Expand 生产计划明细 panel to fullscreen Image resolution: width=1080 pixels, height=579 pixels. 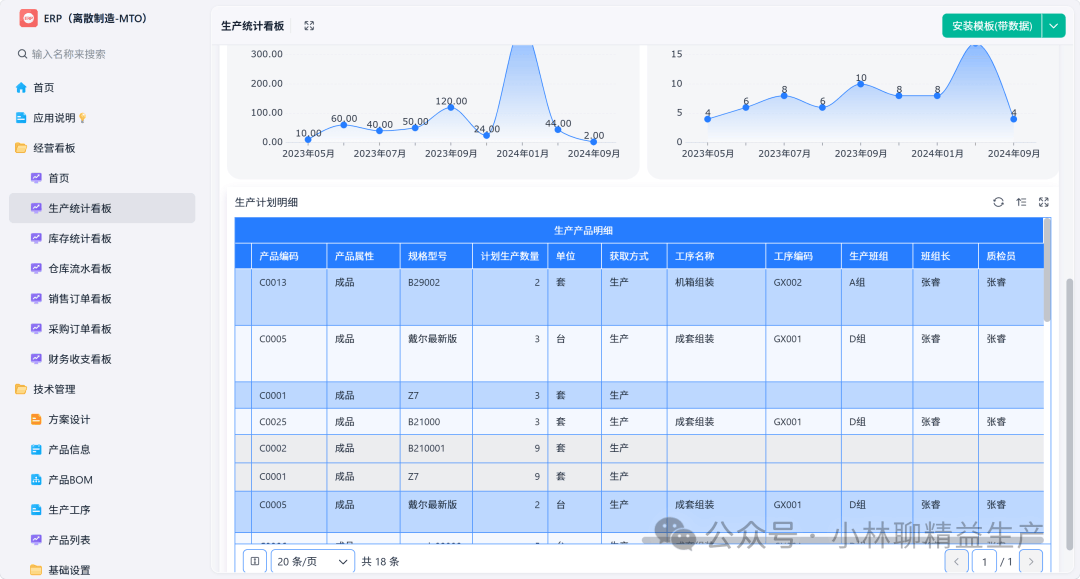click(x=1044, y=202)
